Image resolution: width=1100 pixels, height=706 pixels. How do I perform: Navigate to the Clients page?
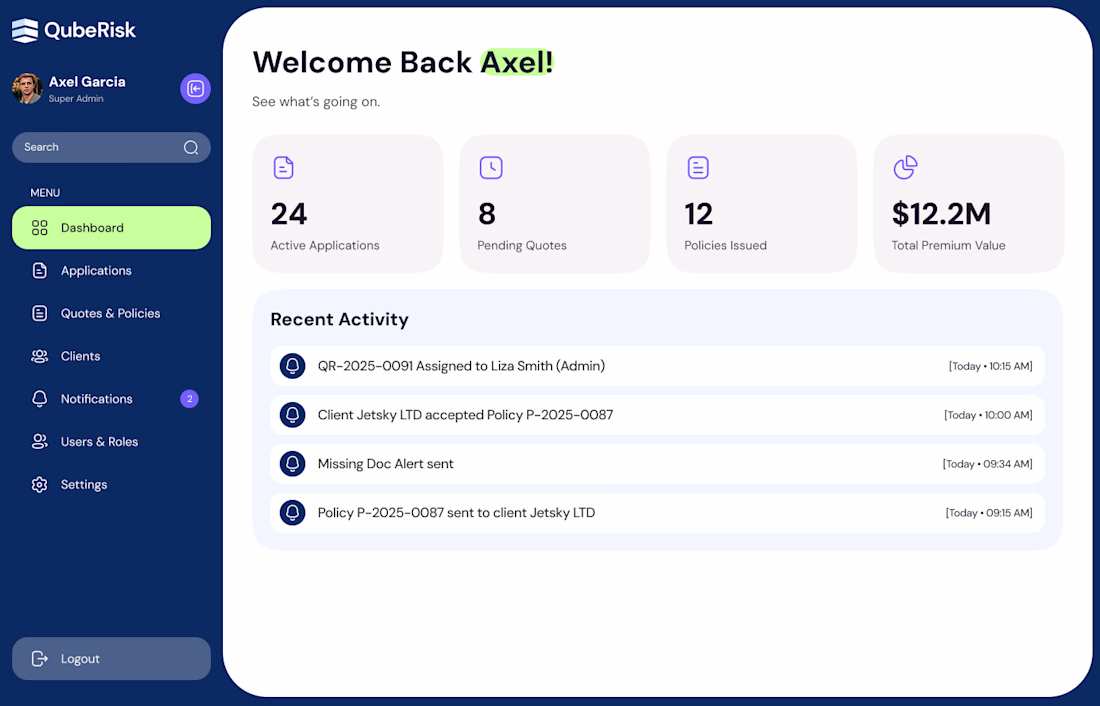click(x=111, y=356)
